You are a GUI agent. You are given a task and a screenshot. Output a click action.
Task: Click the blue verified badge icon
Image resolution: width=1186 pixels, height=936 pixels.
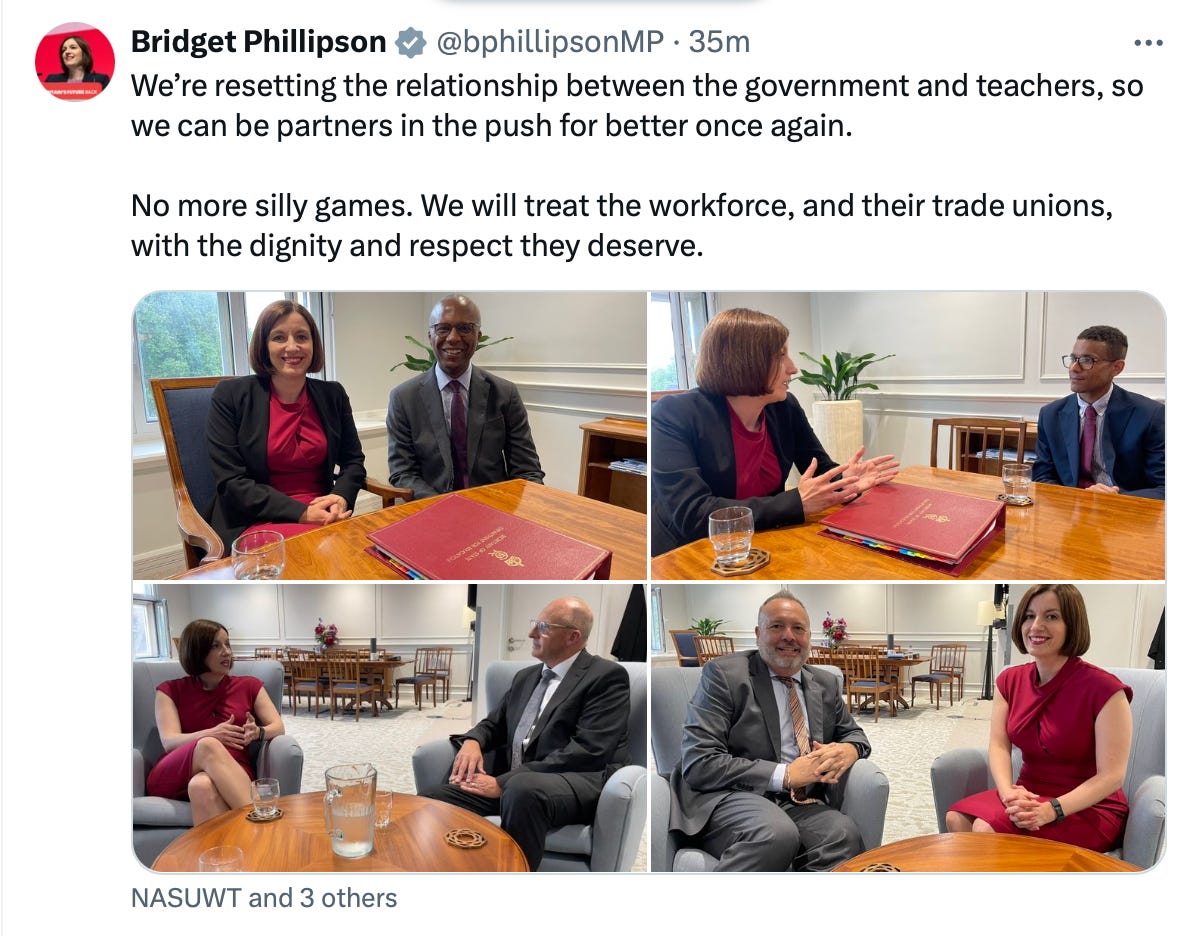pyautogui.click(x=411, y=42)
